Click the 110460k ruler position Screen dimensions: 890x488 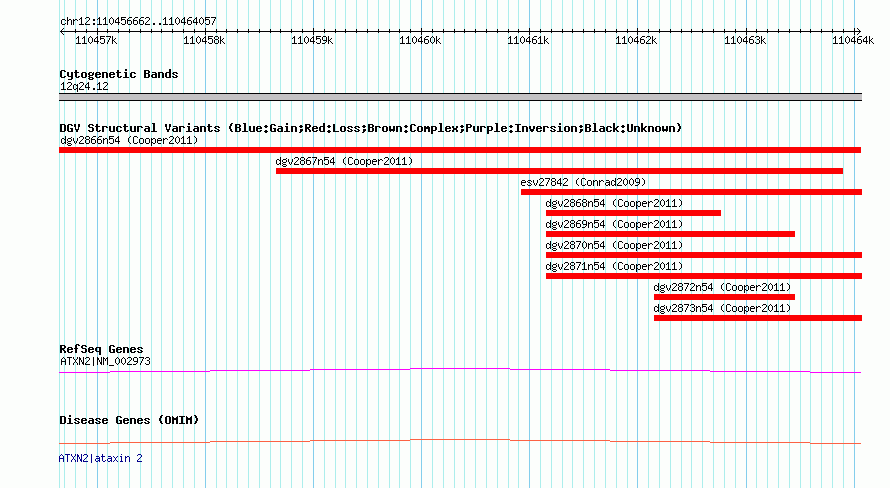(x=420, y=40)
